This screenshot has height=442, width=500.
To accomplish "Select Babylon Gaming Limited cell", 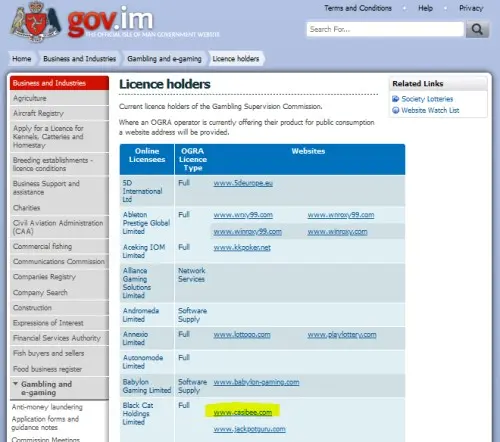I will [147, 386].
